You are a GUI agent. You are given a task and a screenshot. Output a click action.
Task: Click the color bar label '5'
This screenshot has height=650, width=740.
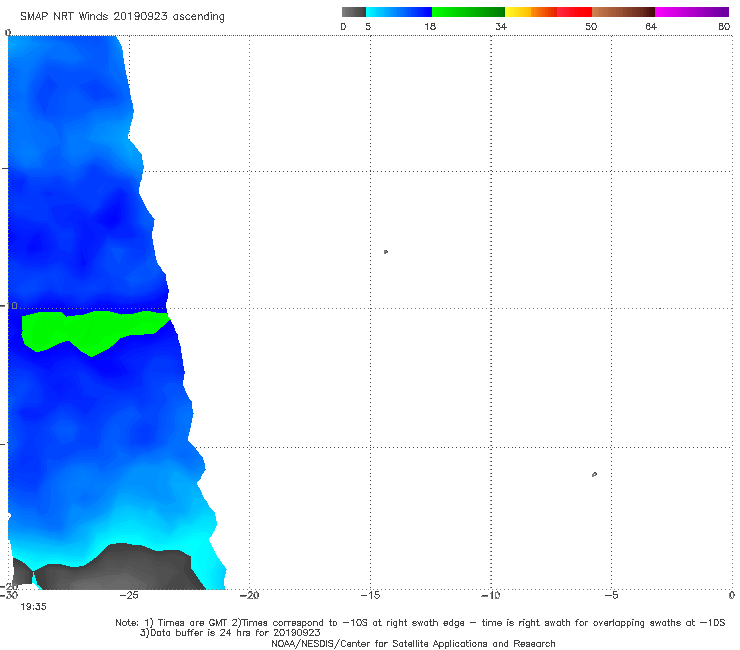pos(368,26)
